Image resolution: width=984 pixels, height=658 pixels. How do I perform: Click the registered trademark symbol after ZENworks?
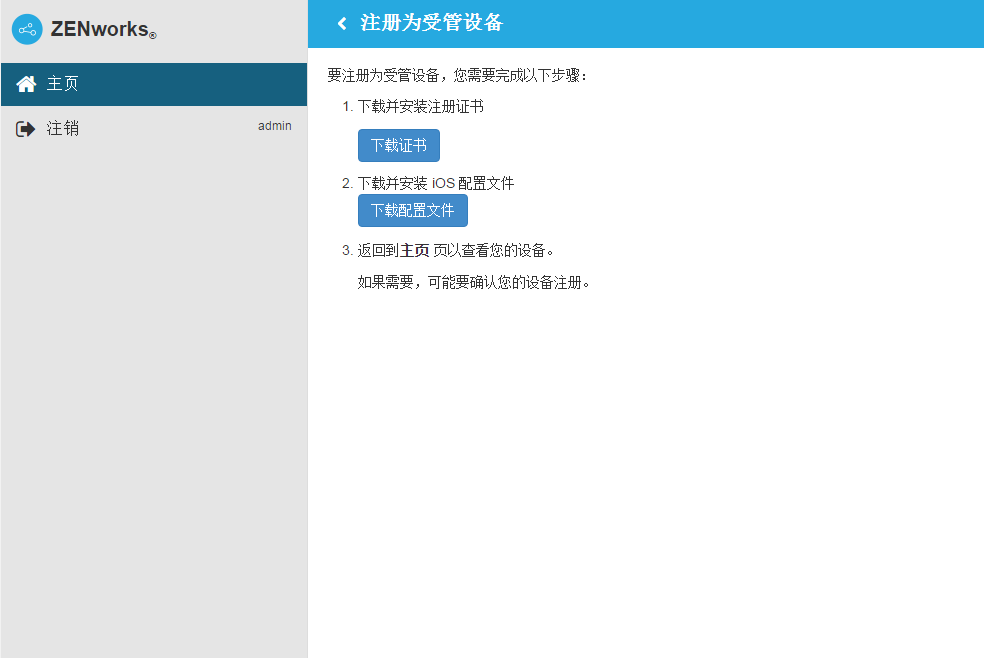coord(153,36)
